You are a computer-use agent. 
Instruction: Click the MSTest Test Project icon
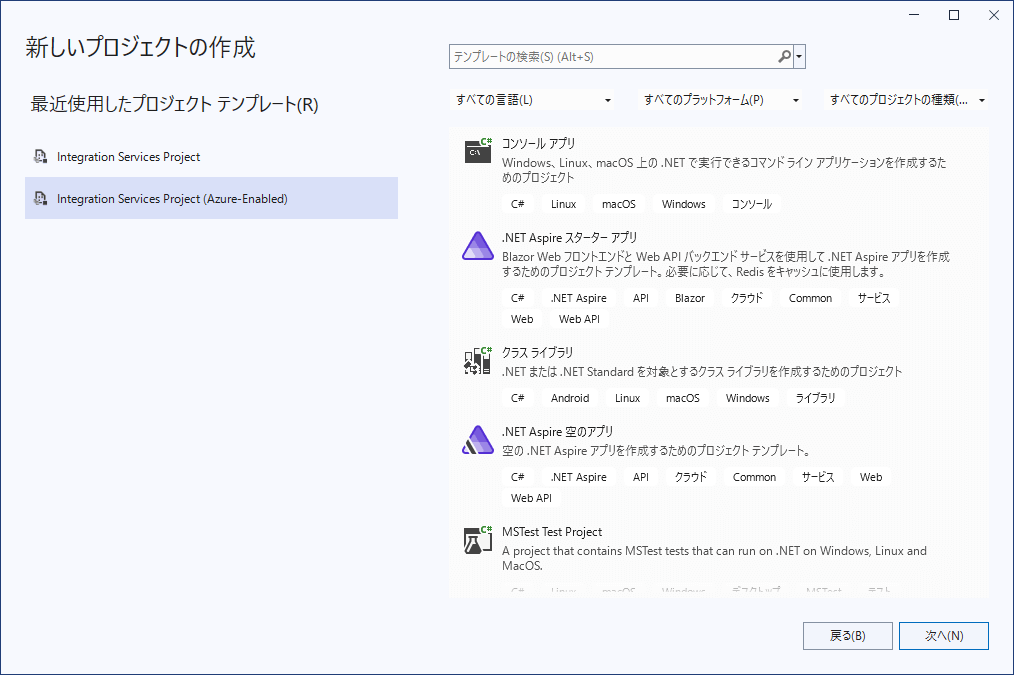pyautogui.click(x=477, y=540)
